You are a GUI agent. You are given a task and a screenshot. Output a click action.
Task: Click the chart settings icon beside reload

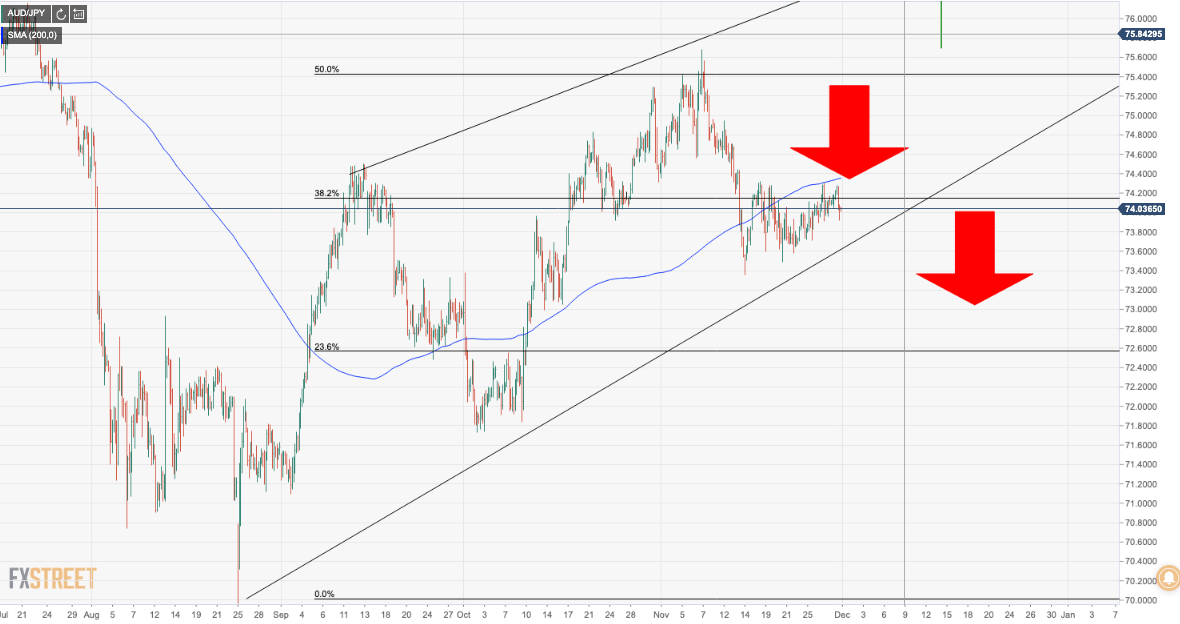pos(78,14)
